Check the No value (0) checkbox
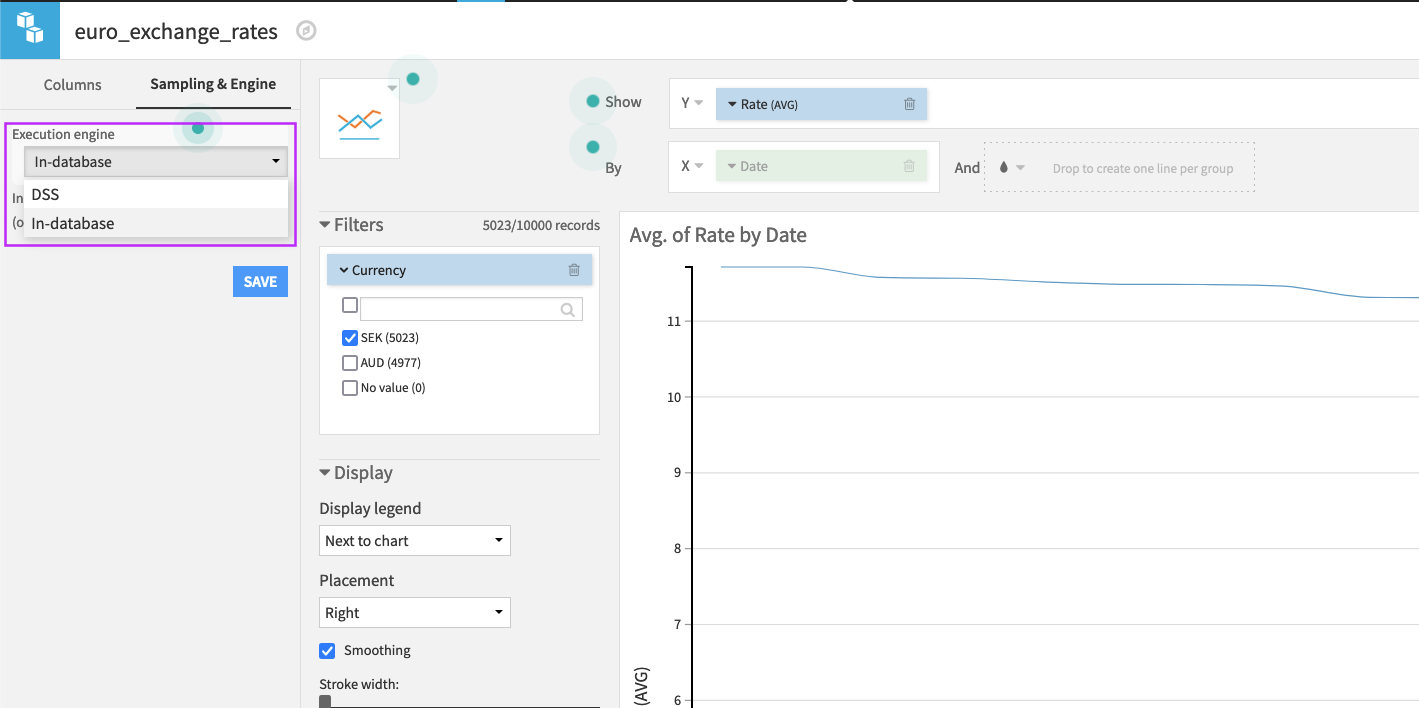The height and width of the screenshot is (708, 1419). pyautogui.click(x=350, y=388)
